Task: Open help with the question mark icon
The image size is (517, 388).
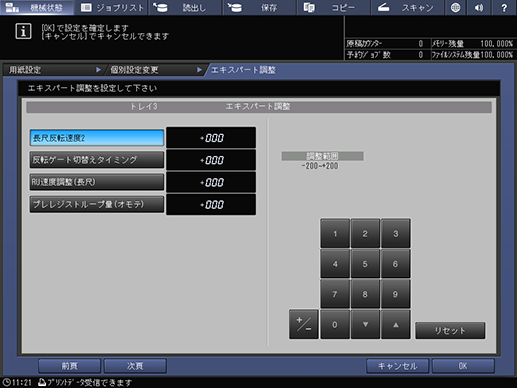Action: click(x=504, y=7)
